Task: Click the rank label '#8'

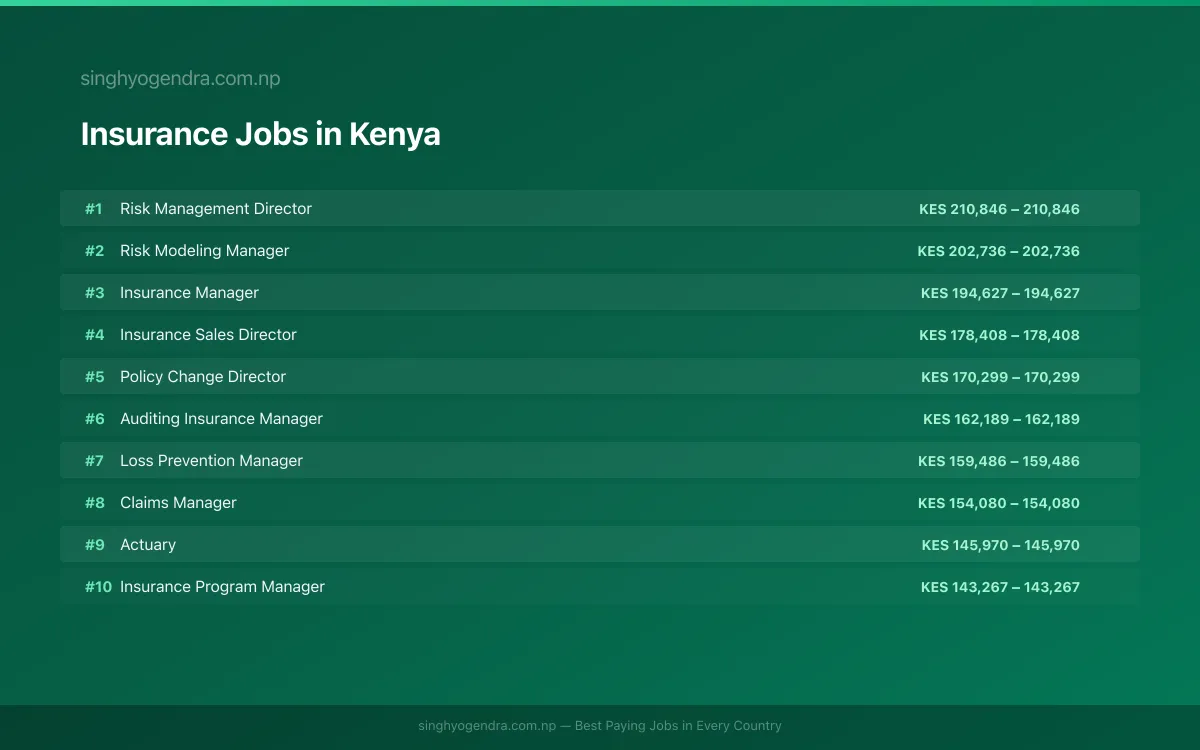Action: click(94, 503)
